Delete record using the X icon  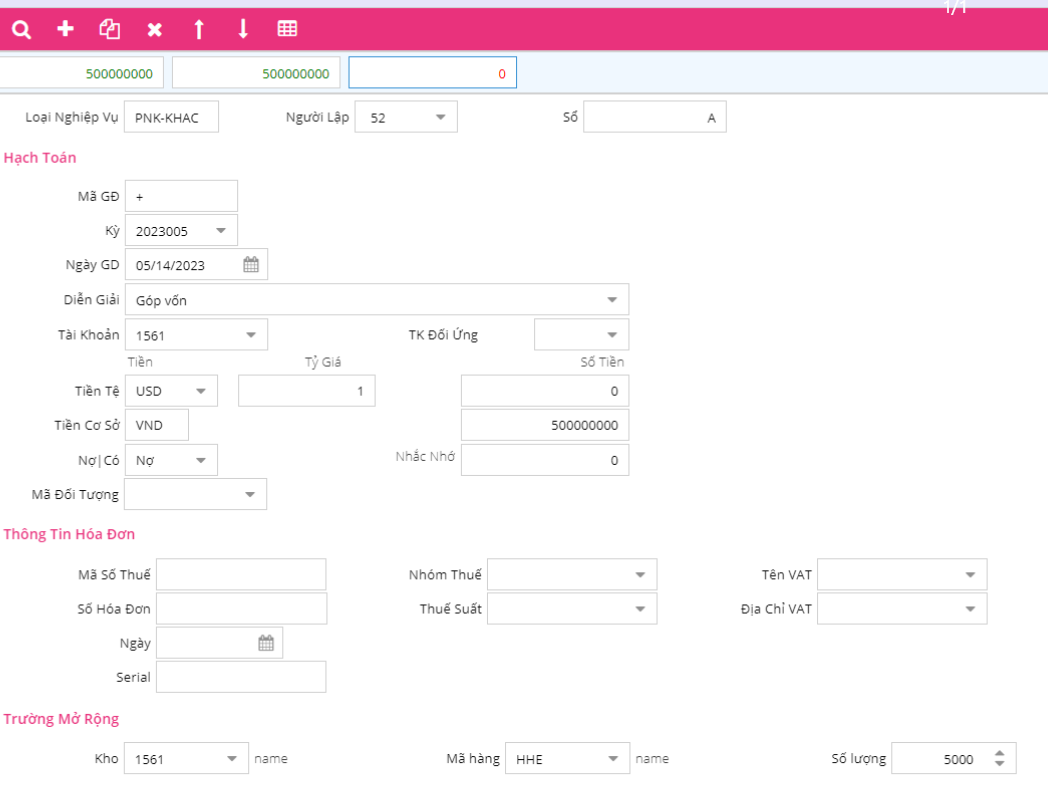[154, 29]
